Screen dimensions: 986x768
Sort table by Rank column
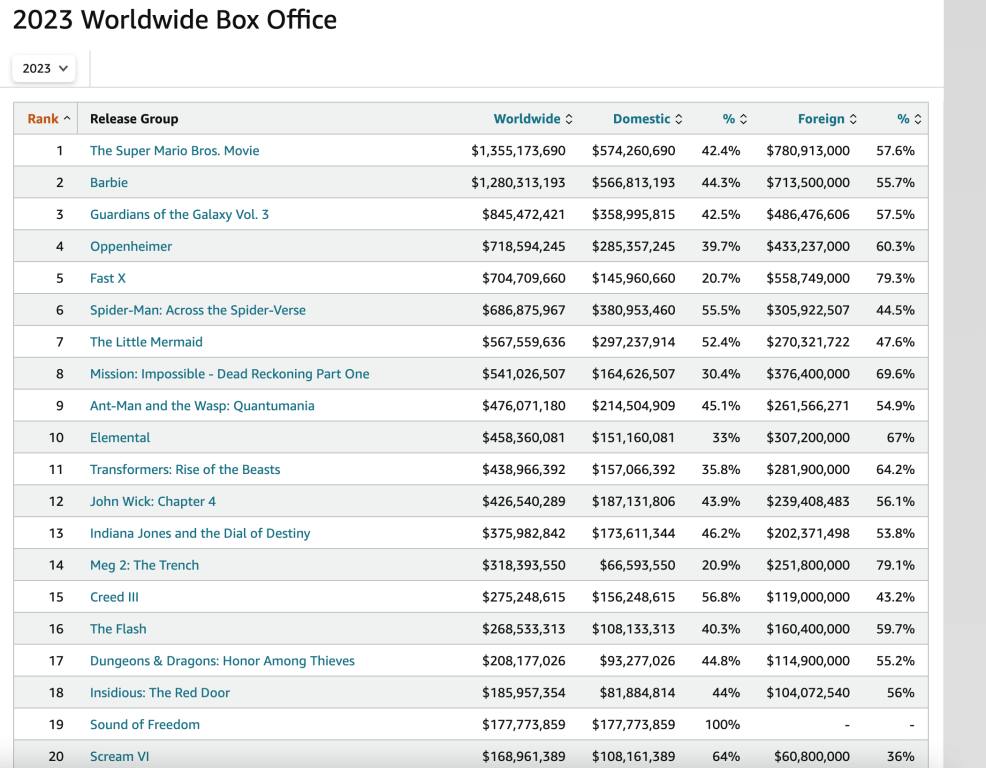(x=48, y=119)
